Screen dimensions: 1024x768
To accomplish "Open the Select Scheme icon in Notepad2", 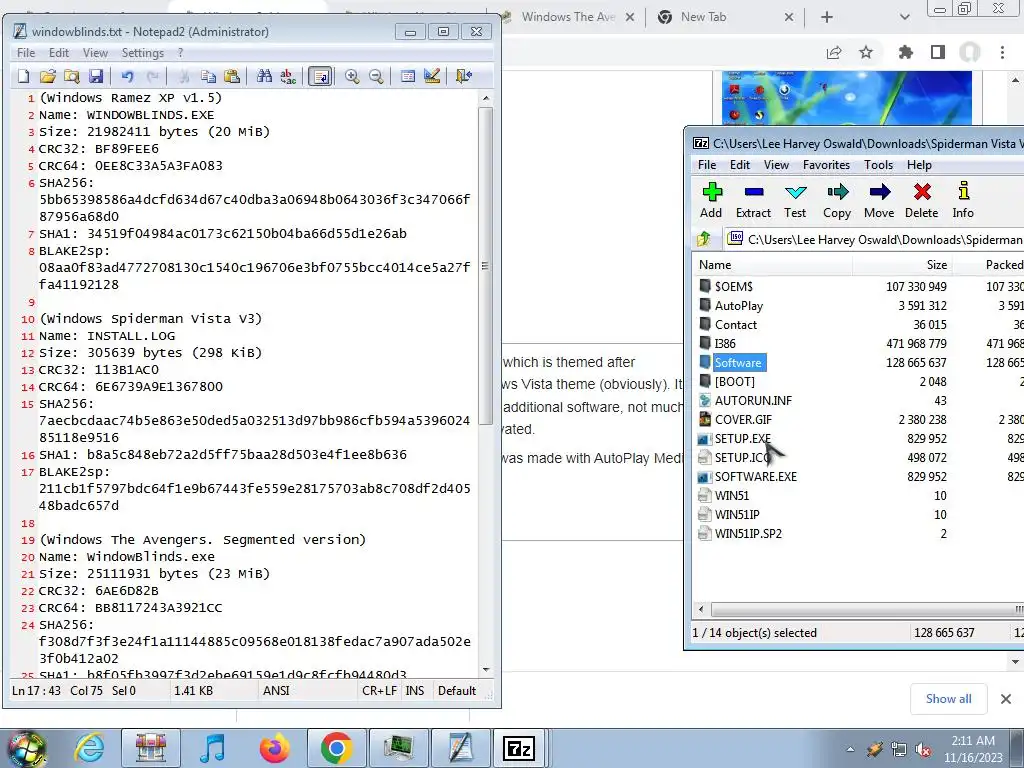I will tap(408, 76).
